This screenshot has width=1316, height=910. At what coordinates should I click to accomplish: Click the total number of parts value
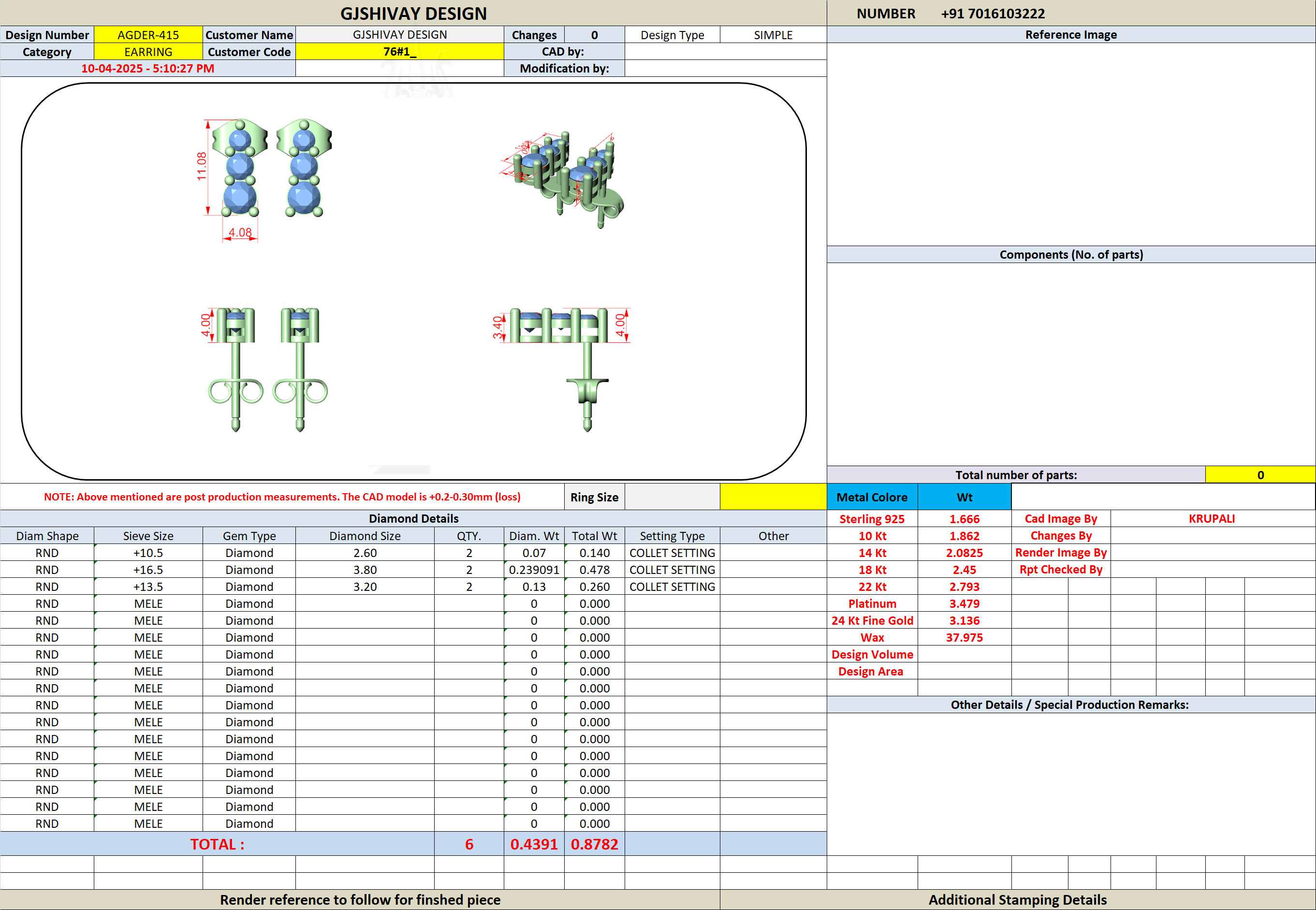pyautogui.click(x=1260, y=475)
